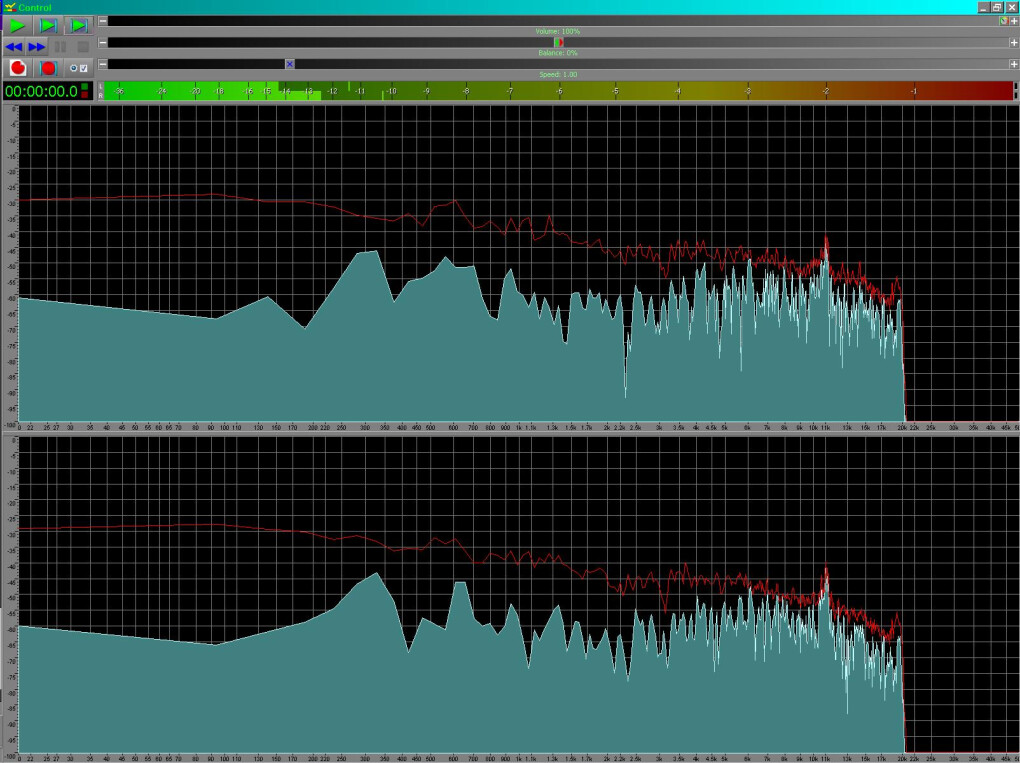Click the Record button with brackets
1020x763 pixels.
tap(48, 68)
